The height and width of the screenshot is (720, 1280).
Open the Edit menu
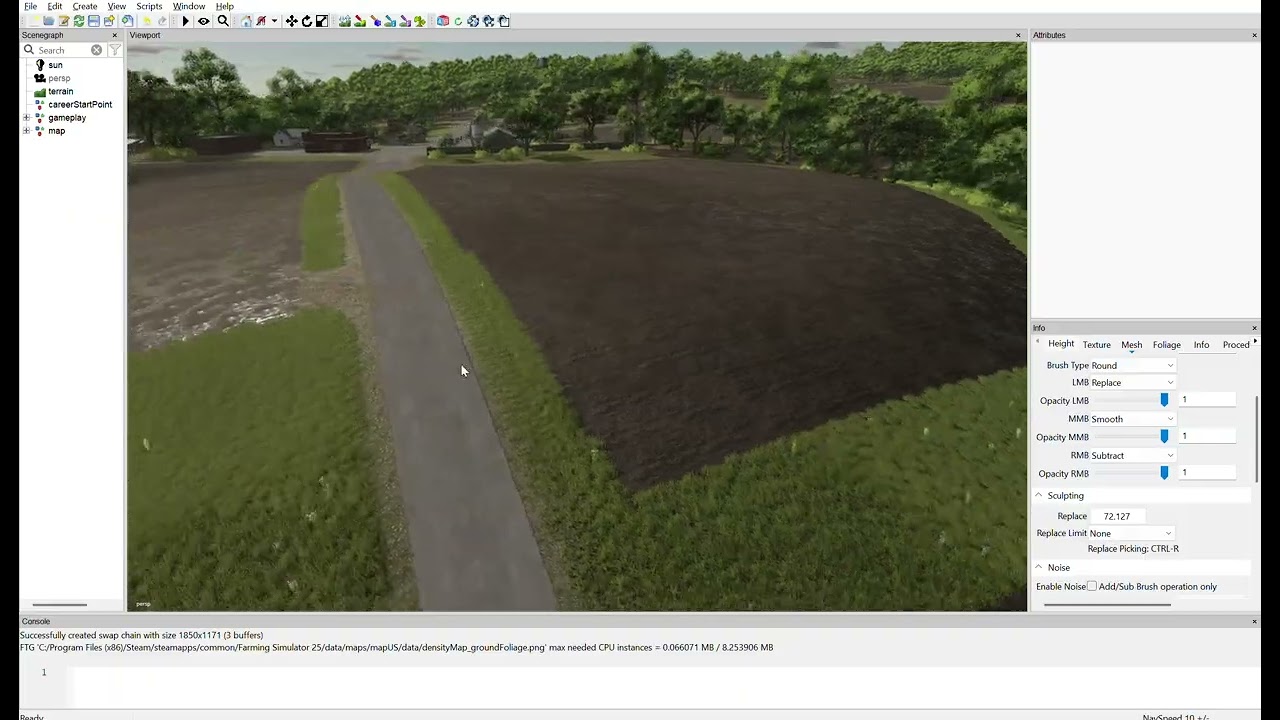(x=55, y=6)
